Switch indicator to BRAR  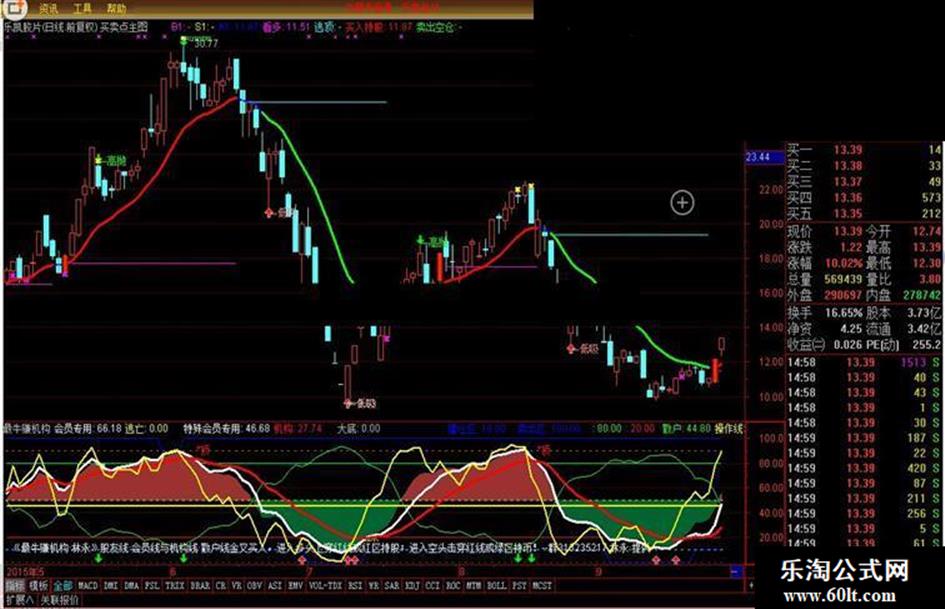[200, 585]
